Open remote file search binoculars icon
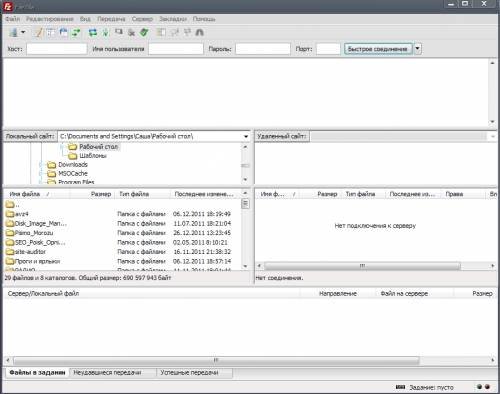Viewport: 500px width, 394px height. click(200, 32)
